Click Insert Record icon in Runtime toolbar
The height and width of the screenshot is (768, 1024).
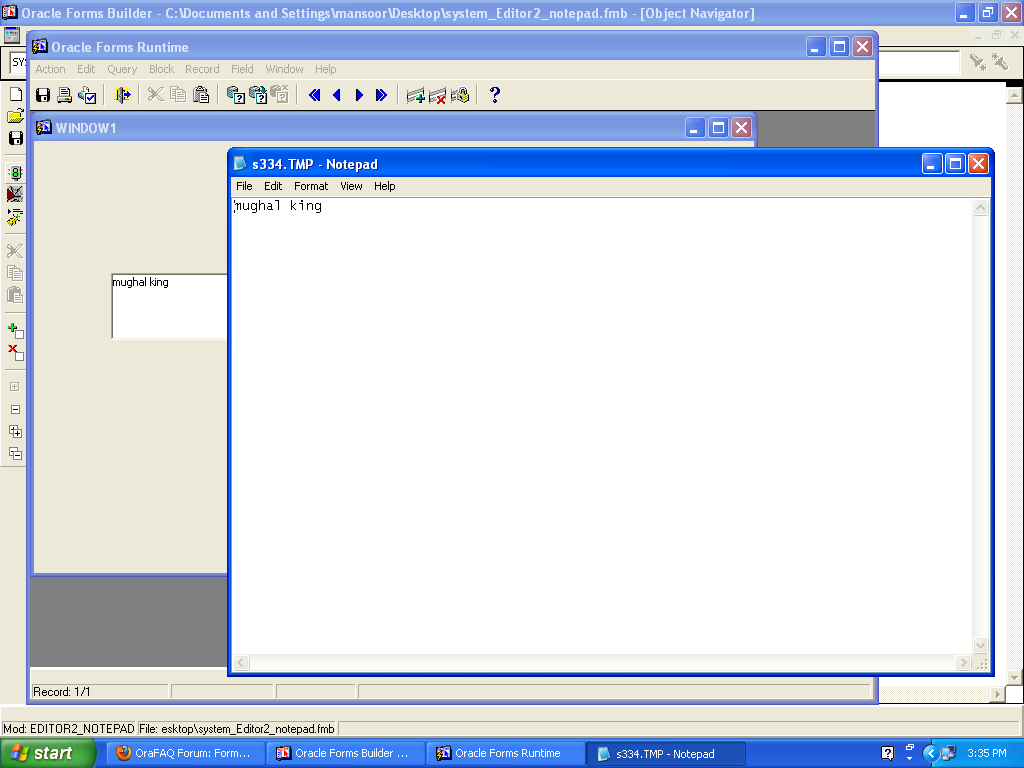coord(415,96)
